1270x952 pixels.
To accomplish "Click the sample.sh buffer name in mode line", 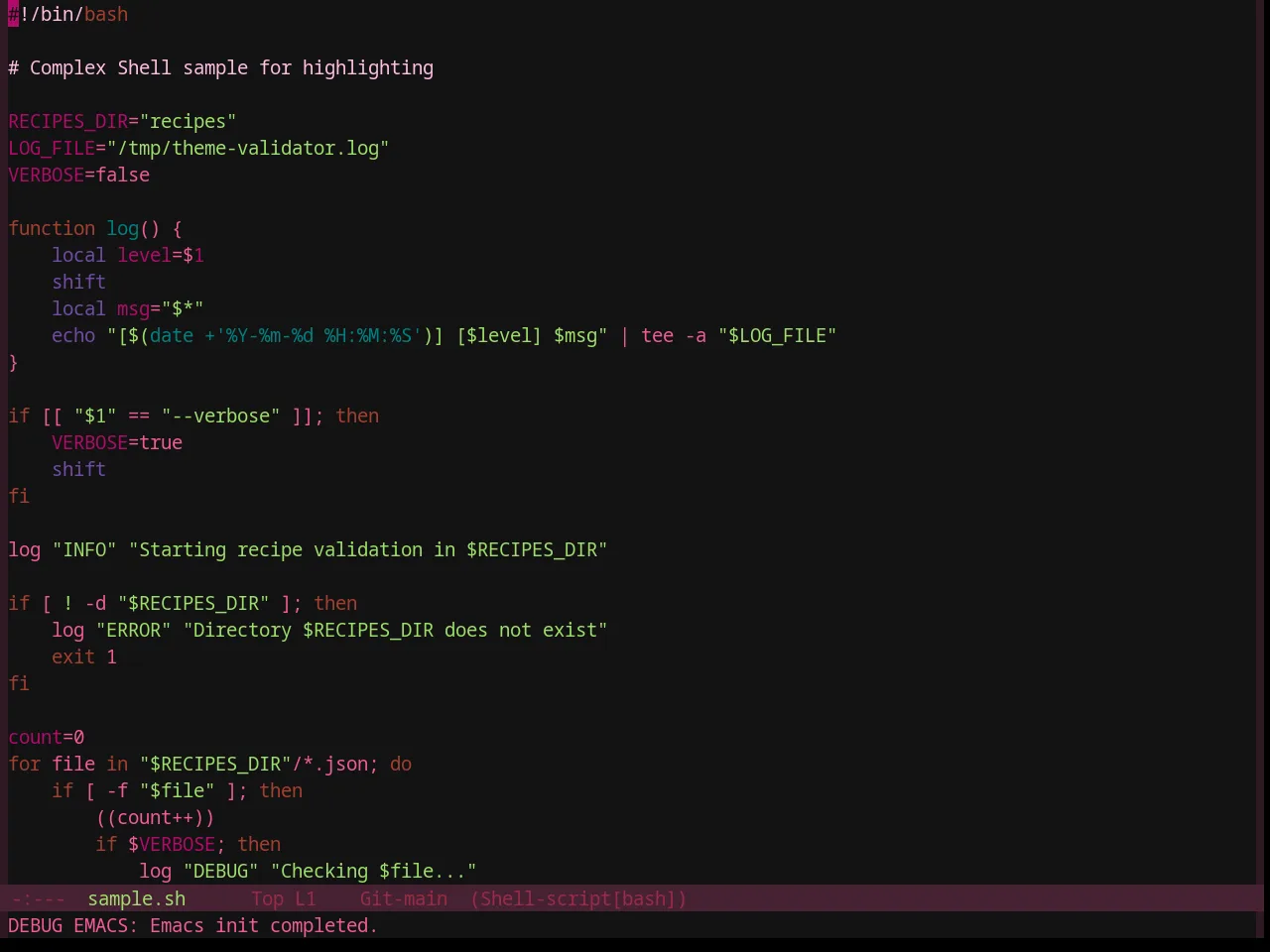I will coord(137,898).
